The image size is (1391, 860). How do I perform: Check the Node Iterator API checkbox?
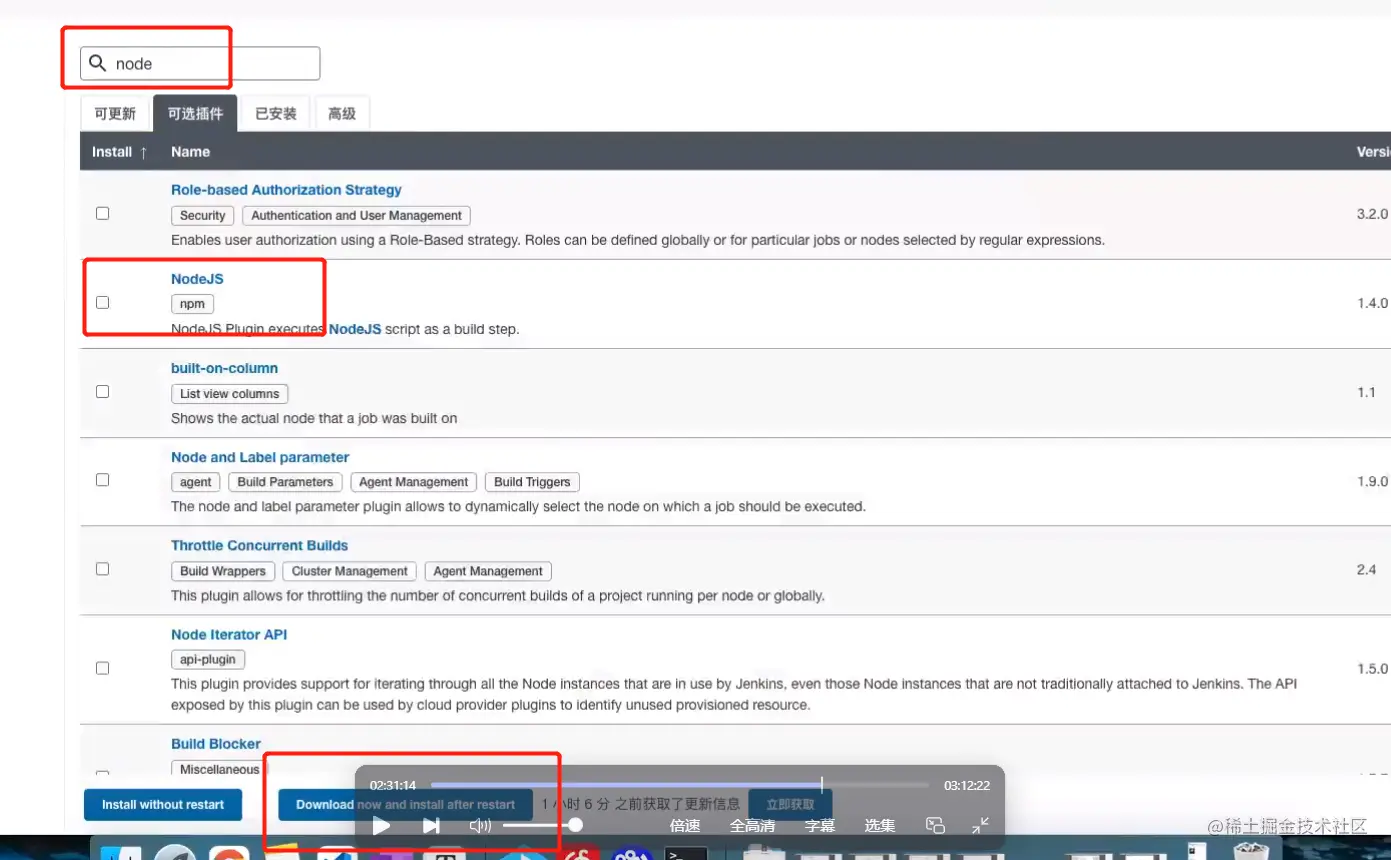102,668
